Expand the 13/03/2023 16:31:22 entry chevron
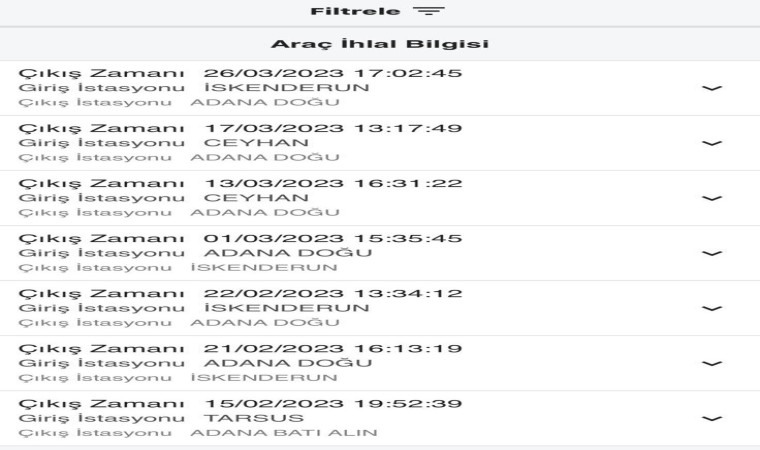The height and width of the screenshot is (450, 760). (711, 198)
